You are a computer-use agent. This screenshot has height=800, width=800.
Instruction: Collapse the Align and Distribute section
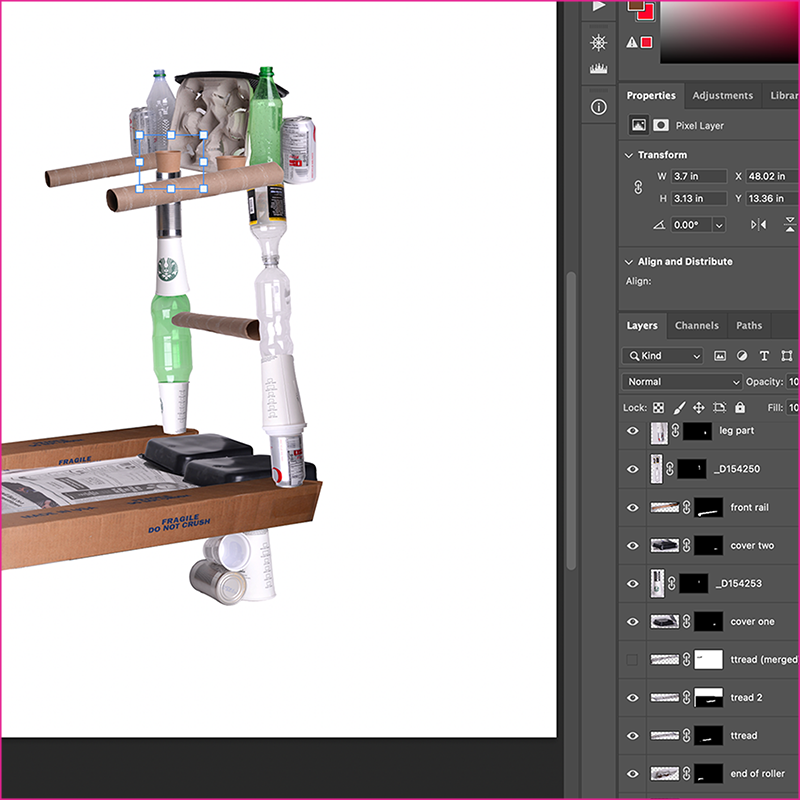point(629,262)
